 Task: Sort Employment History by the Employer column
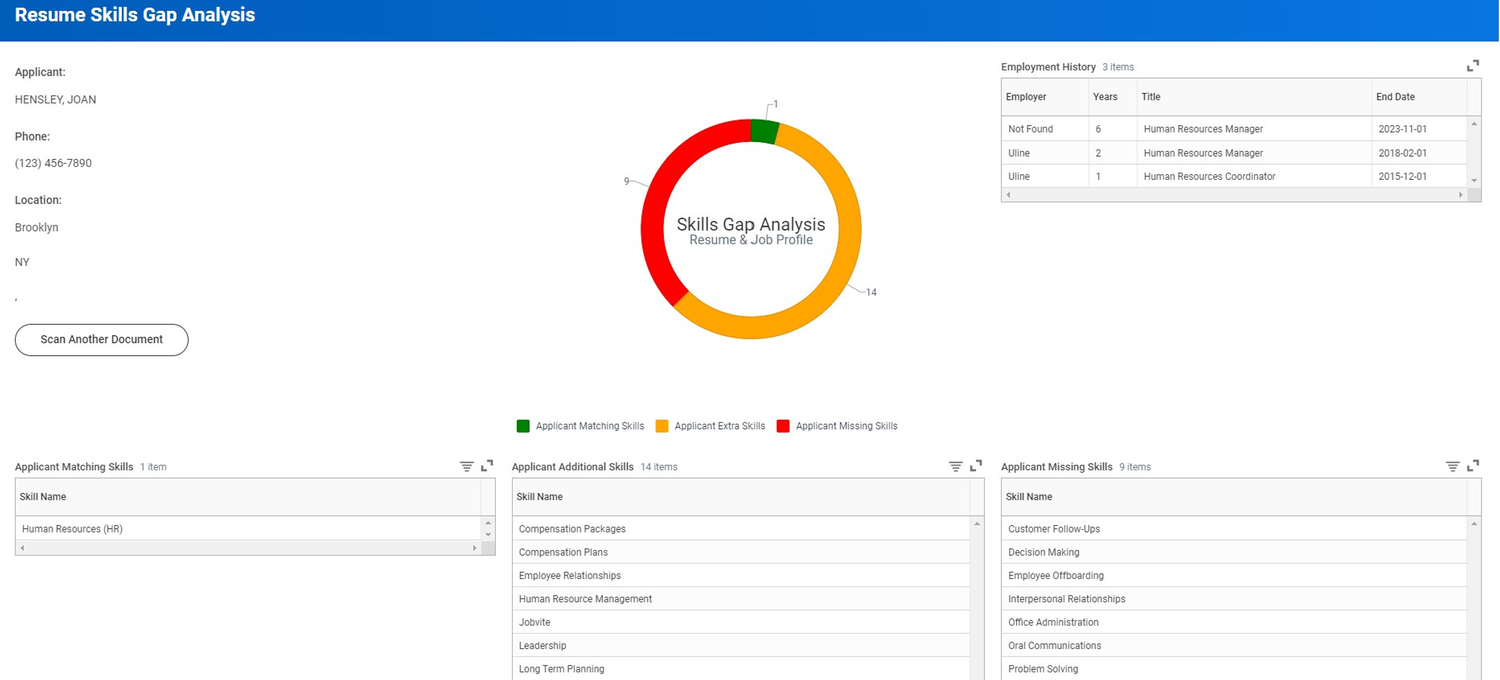(x=1025, y=96)
